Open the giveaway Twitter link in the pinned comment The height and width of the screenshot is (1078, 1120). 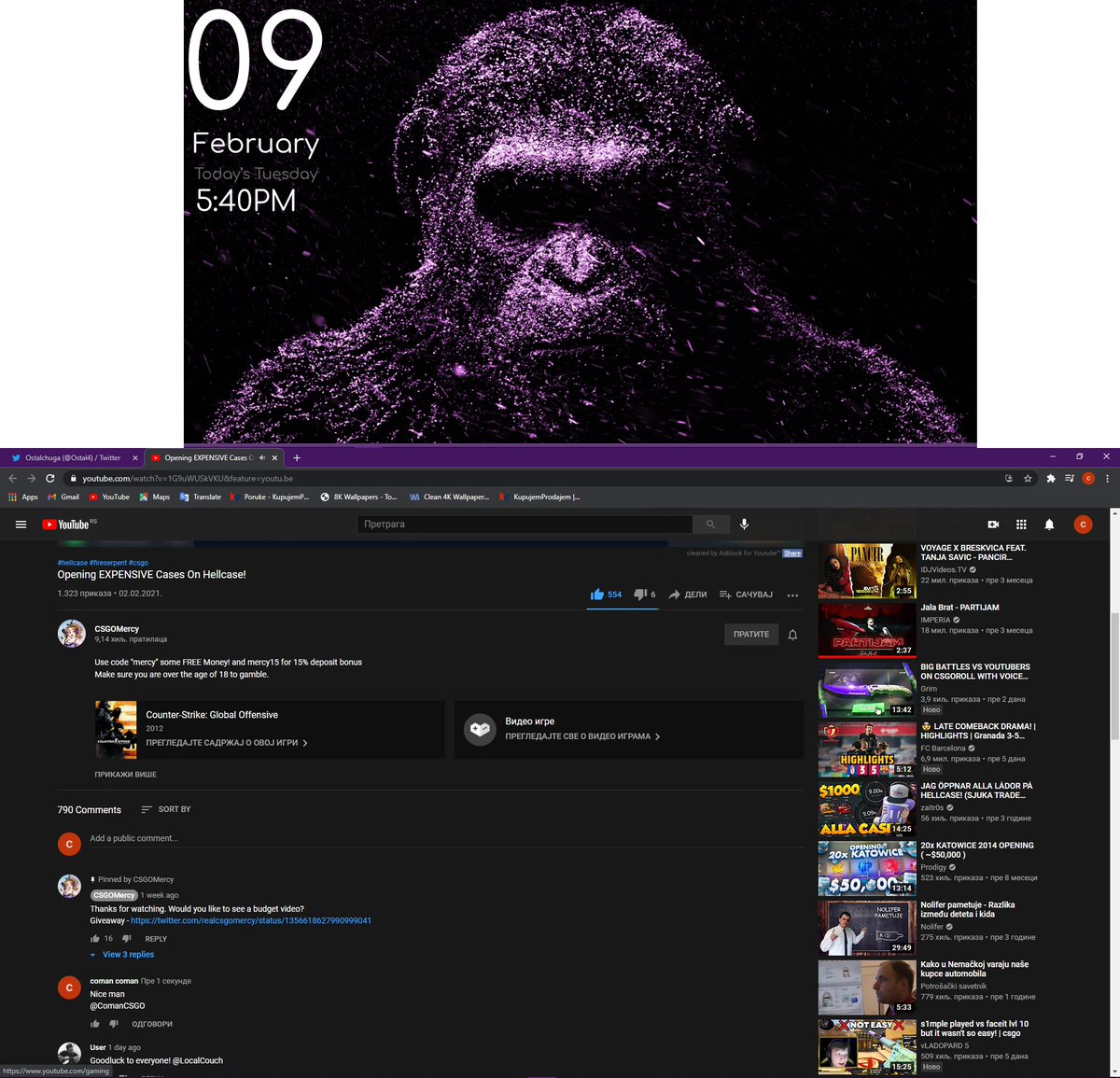[x=251, y=920]
